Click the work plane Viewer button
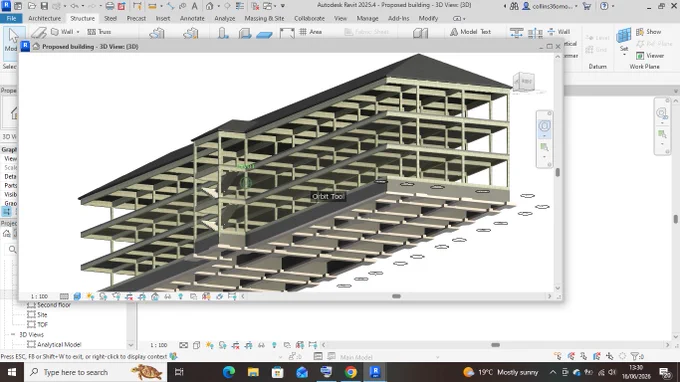This screenshot has width=680, height=382. (650, 56)
